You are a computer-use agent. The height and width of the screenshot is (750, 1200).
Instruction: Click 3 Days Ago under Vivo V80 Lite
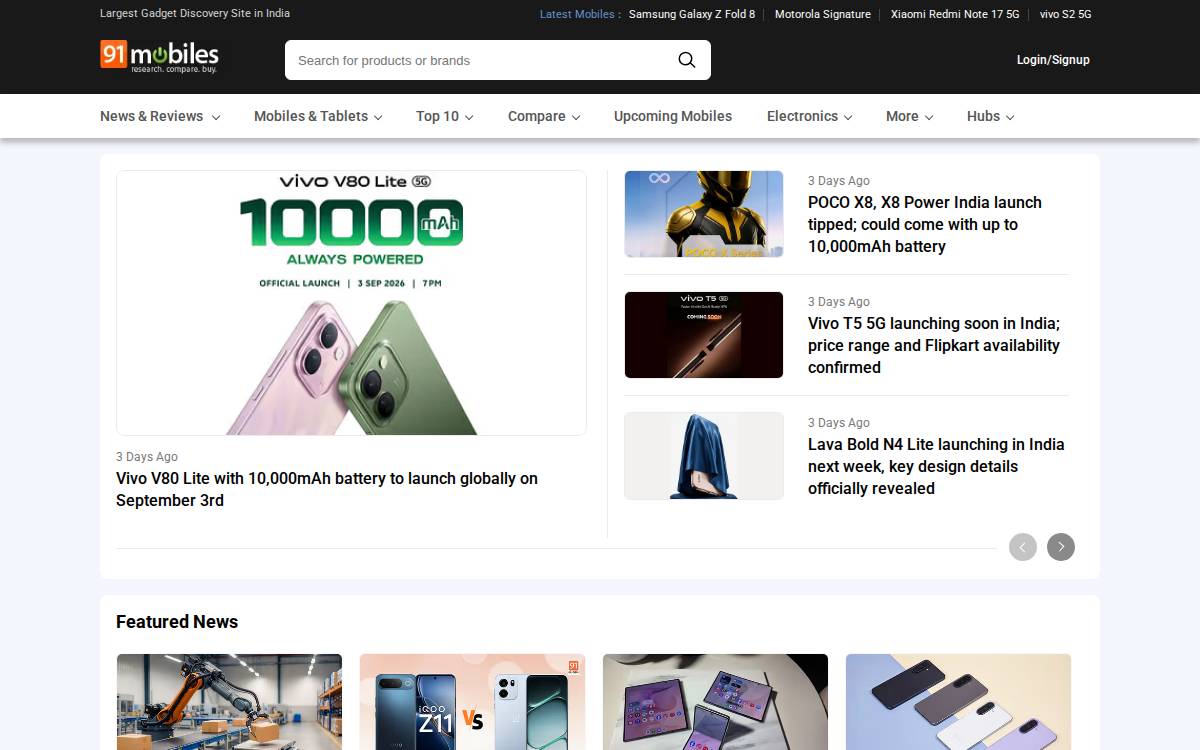click(x=147, y=457)
